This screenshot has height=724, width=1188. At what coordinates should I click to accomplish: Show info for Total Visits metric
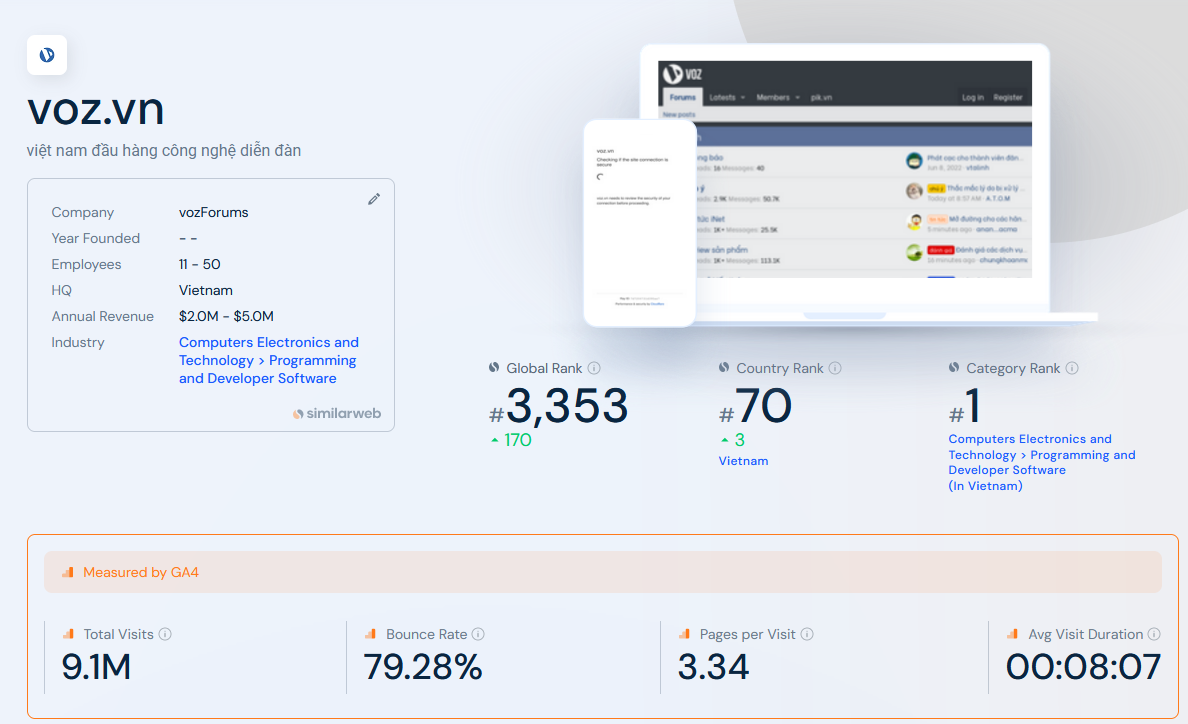[x=165, y=634]
